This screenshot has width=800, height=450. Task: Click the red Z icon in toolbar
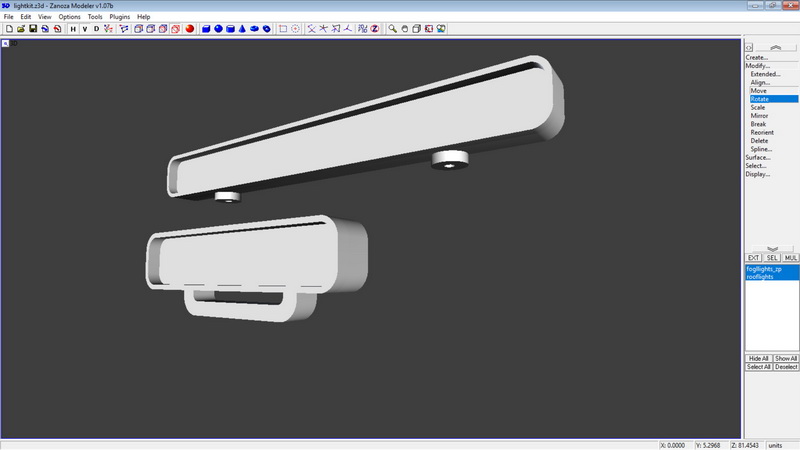(375, 29)
